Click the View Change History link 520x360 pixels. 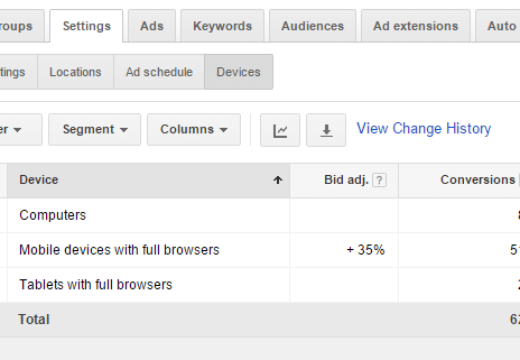(424, 129)
